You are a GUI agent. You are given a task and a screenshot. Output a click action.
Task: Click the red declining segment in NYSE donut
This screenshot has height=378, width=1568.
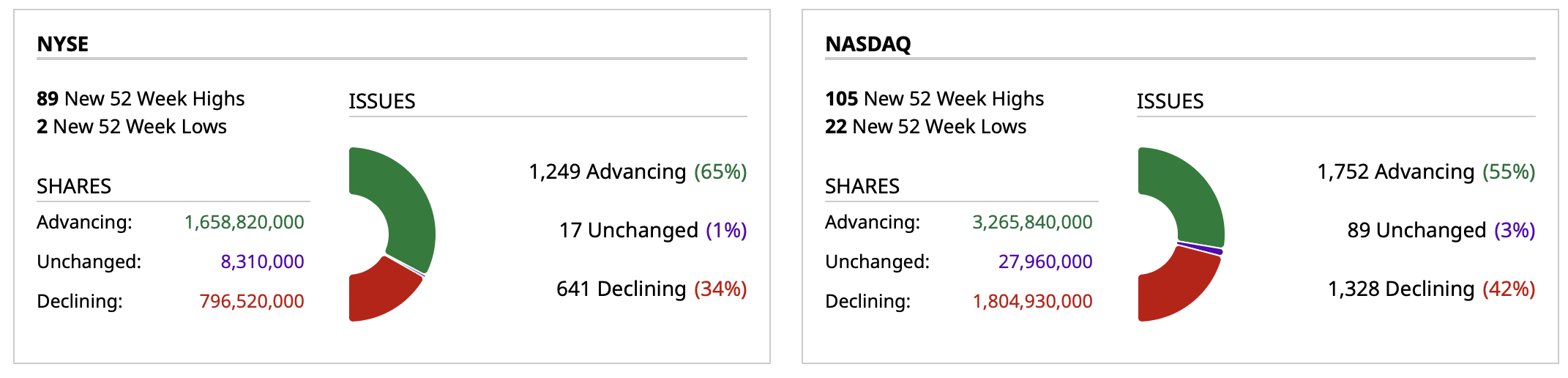[381, 292]
